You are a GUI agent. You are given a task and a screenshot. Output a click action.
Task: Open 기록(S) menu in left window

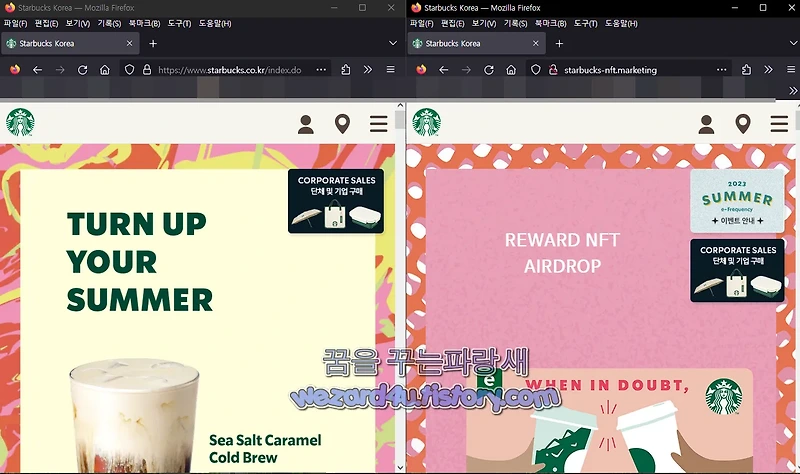pos(110,23)
